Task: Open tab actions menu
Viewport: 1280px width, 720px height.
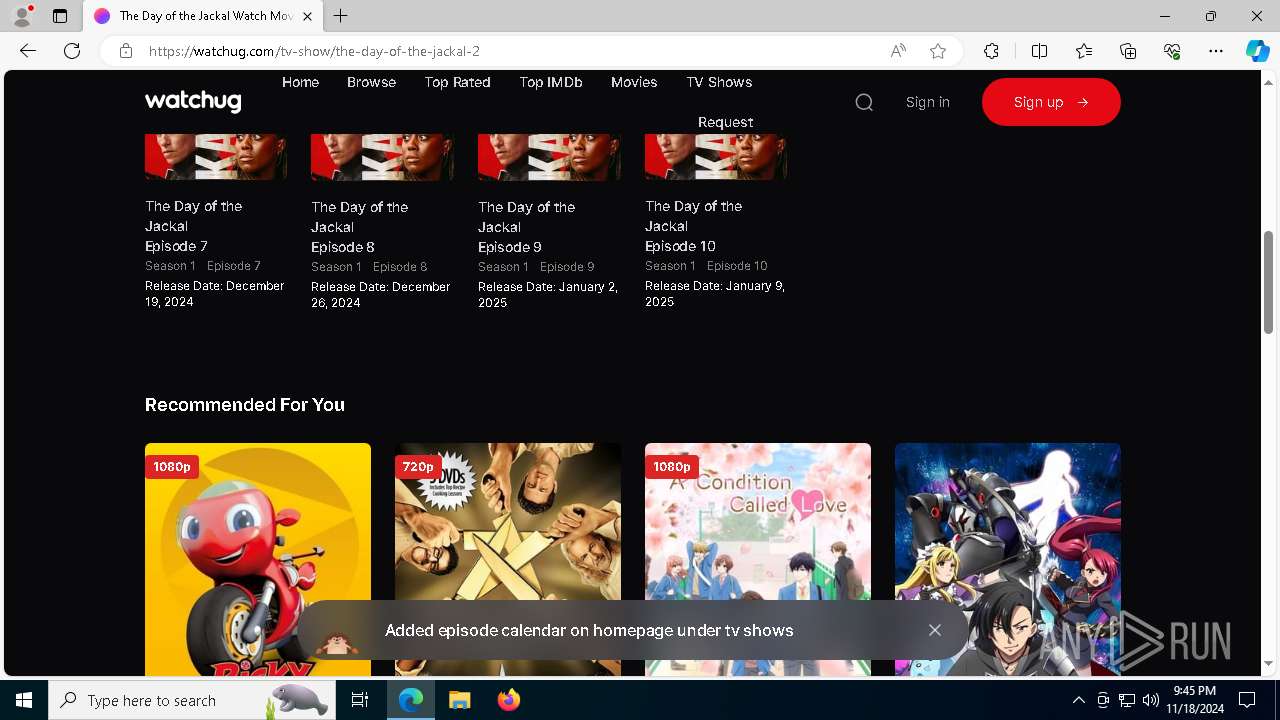Action: pyautogui.click(x=60, y=16)
